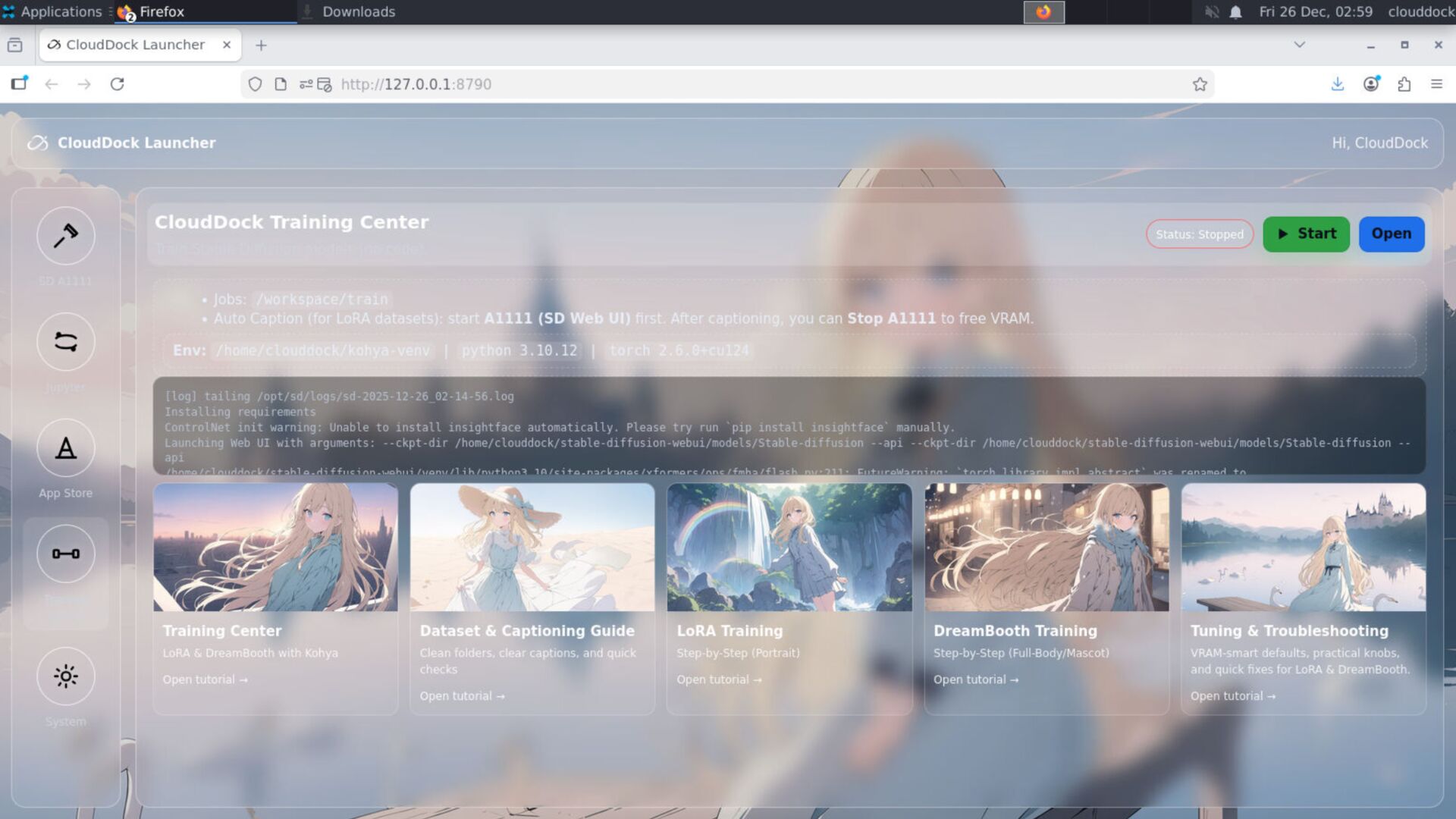Open the extensions puzzle icon
Image resolution: width=1456 pixels, height=819 pixels.
tap(1403, 84)
